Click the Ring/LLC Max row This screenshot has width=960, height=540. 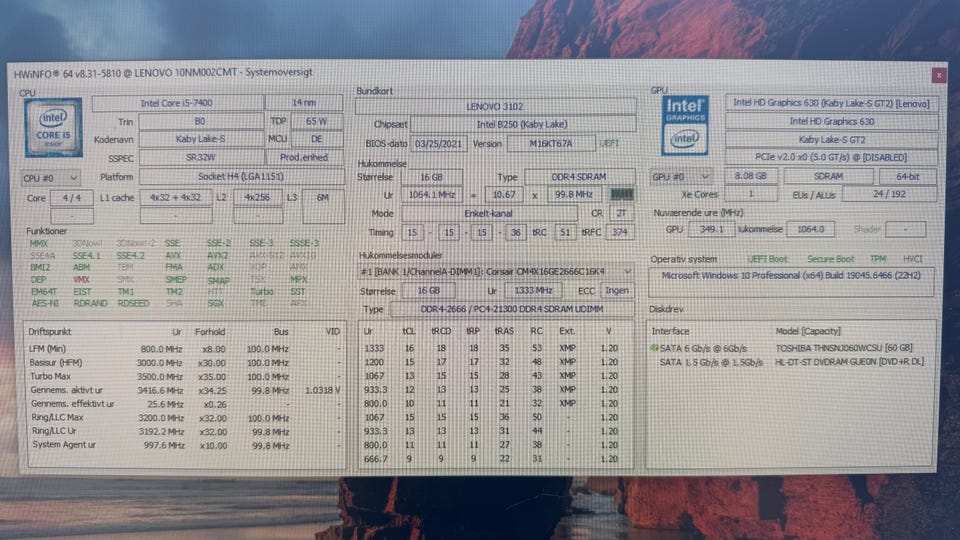185,418
